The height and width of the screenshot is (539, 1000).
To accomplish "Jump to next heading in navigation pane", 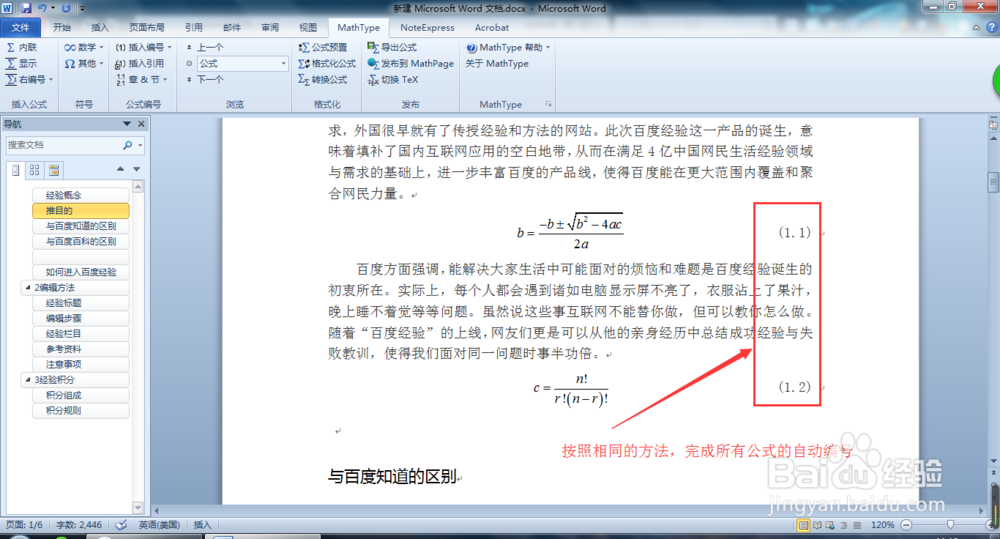I will coord(136,169).
